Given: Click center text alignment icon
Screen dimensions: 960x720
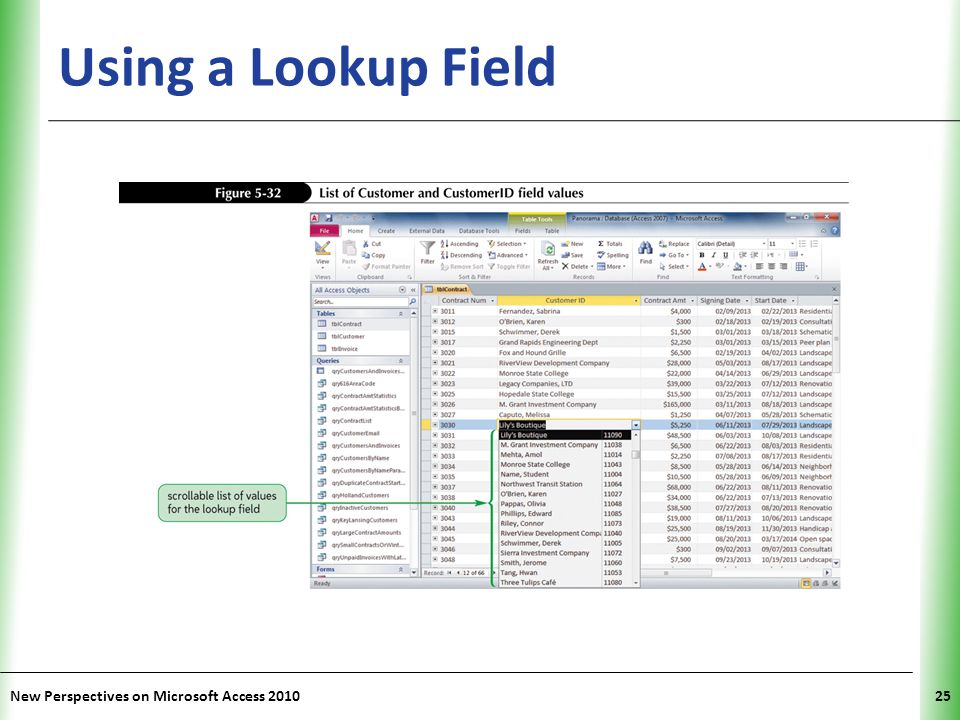Looking at the screenshot, I should coord(771,266).
